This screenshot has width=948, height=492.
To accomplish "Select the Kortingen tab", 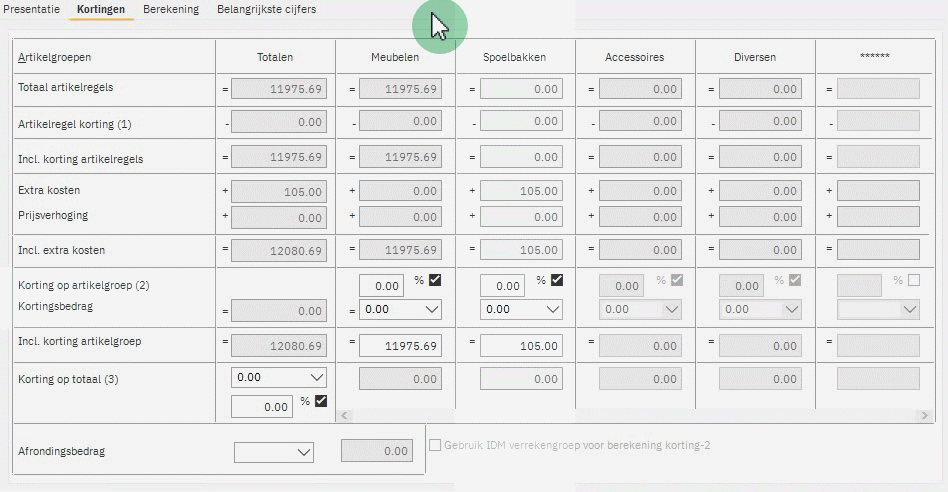I will pos(101,9).
